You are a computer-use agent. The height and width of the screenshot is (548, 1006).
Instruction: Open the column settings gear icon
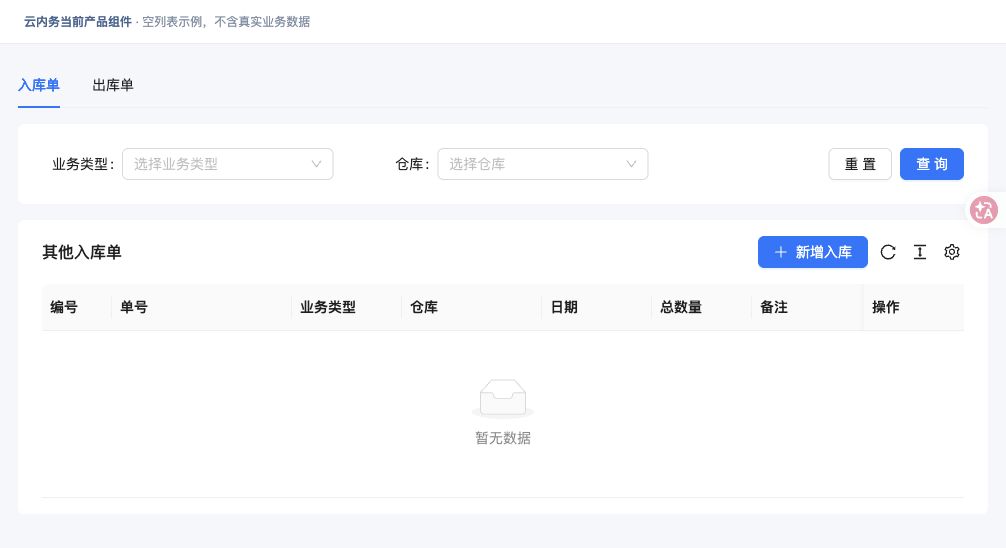[952, 252]
